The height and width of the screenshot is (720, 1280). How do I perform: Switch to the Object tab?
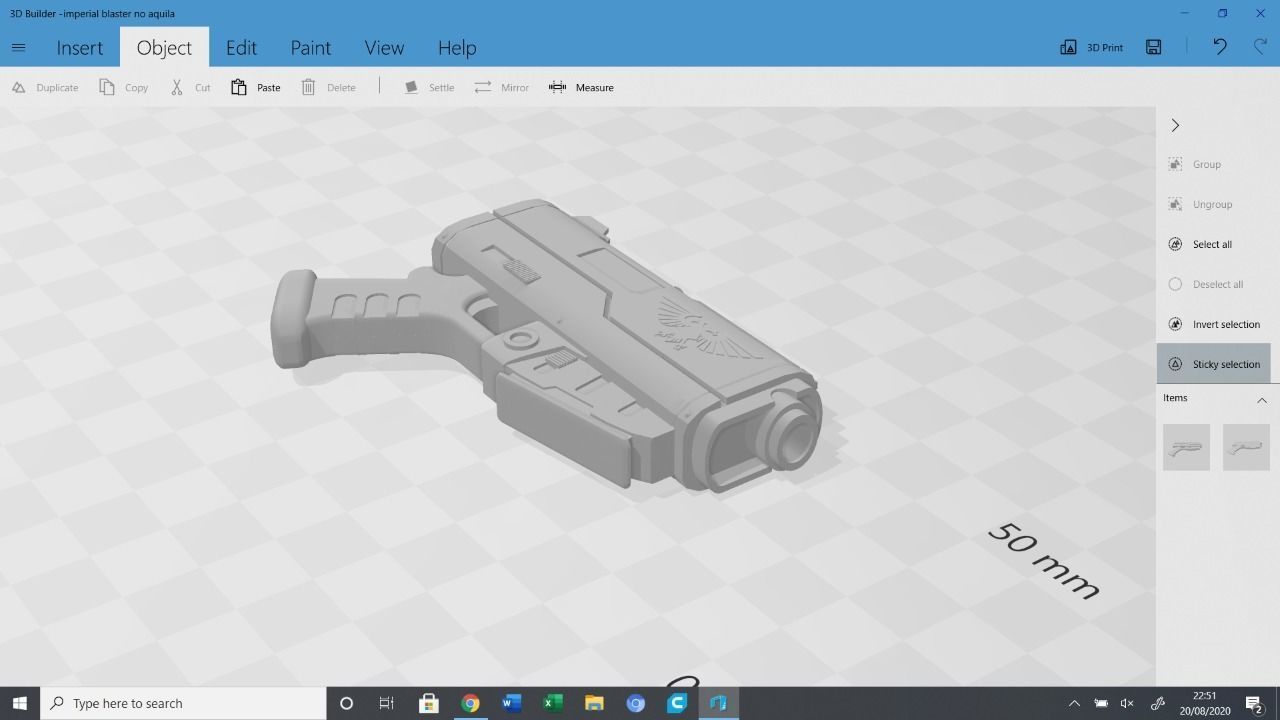tap(164, 47)
